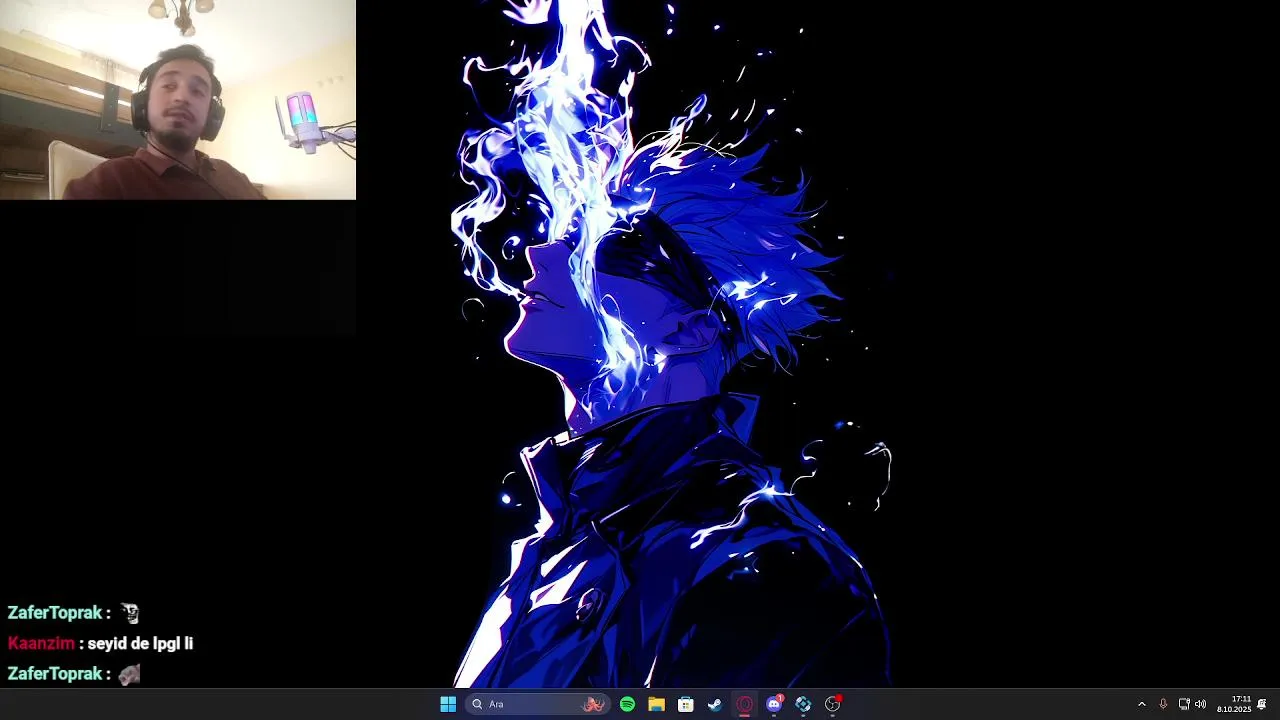Click the microphone tray icon
This screenshot has width=1280, height=720.
pyautogui.click(x=1163, y=704)
